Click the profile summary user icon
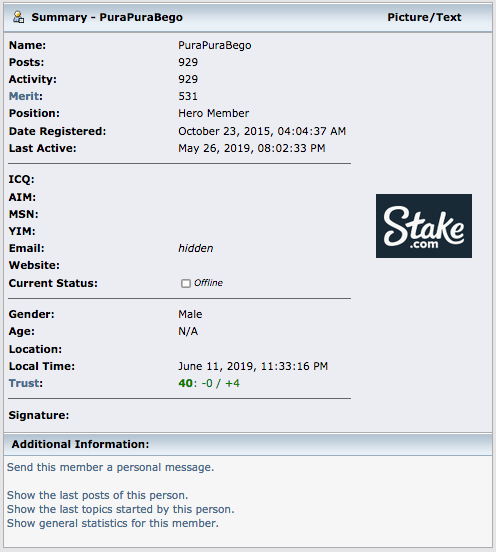This screenshot has height=552, width=496. pyautogui.click(x=19, y=17)
